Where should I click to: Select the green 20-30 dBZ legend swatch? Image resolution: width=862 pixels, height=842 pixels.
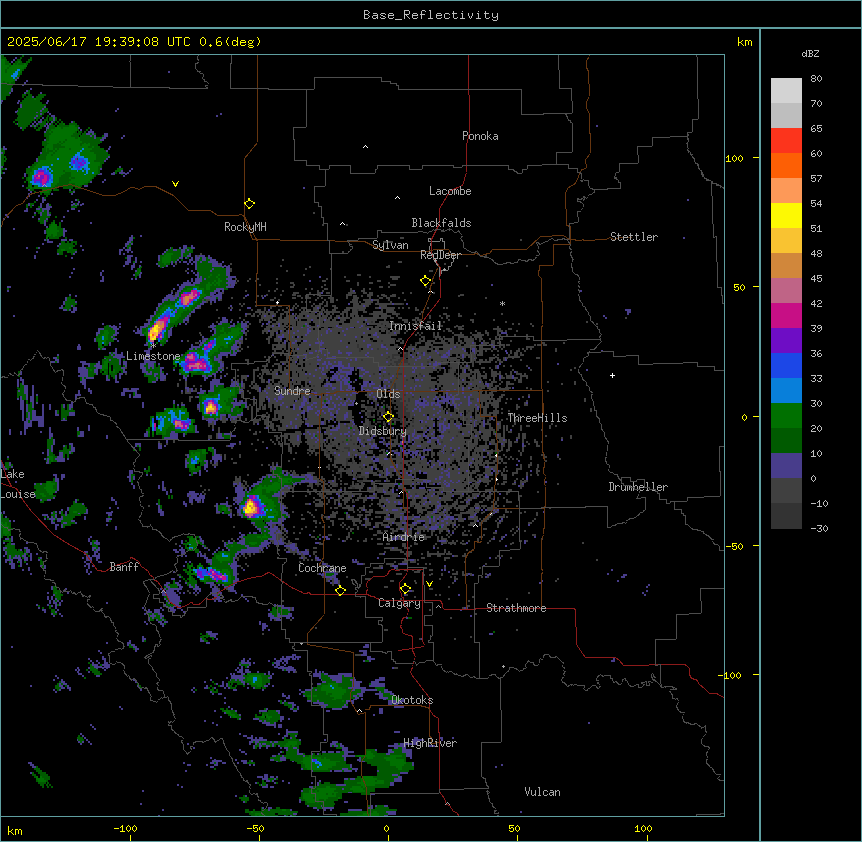tap(786, 416)
